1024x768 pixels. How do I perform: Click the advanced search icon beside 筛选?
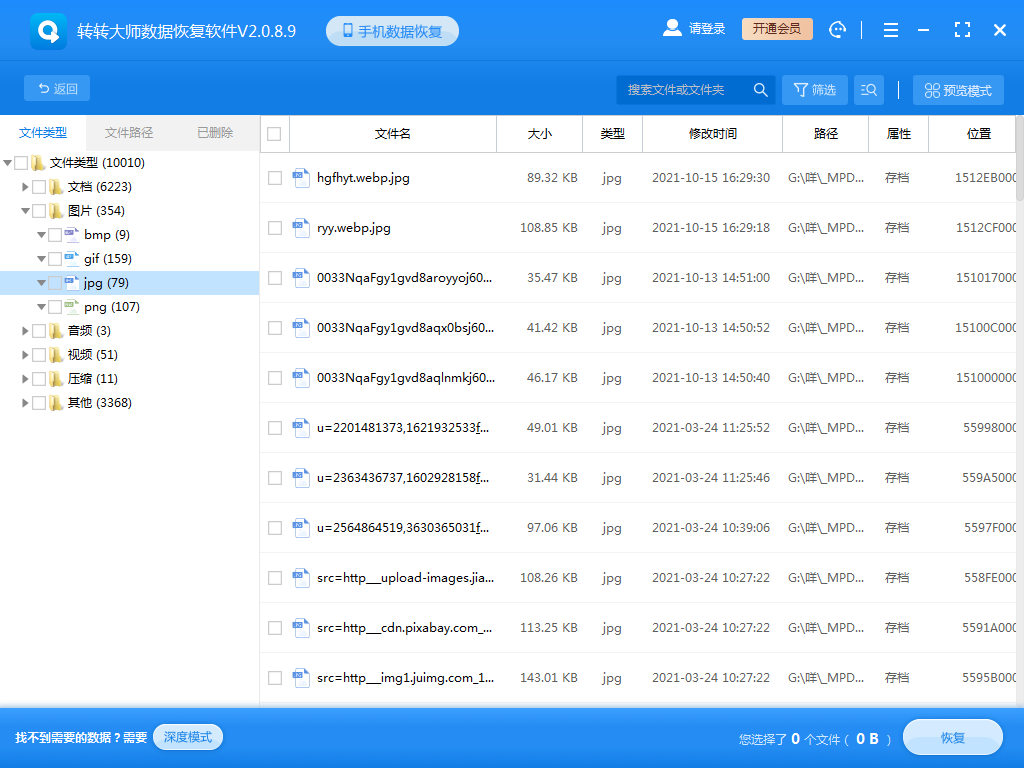pyautogui.click(x=868, y=89)
